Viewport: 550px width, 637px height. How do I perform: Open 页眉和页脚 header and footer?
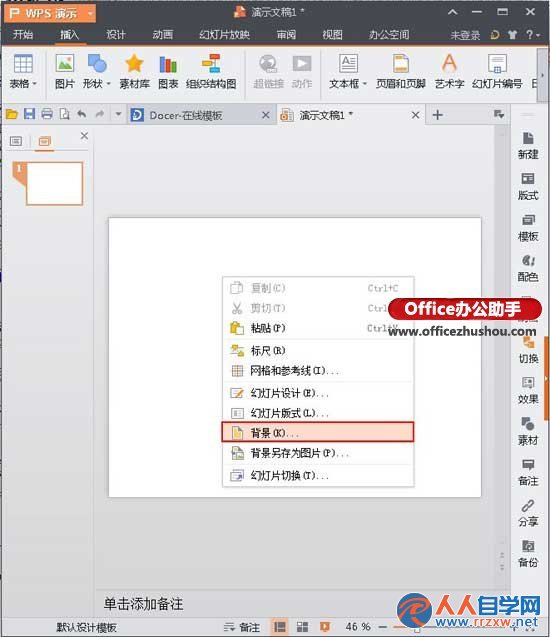pos(401,72)
